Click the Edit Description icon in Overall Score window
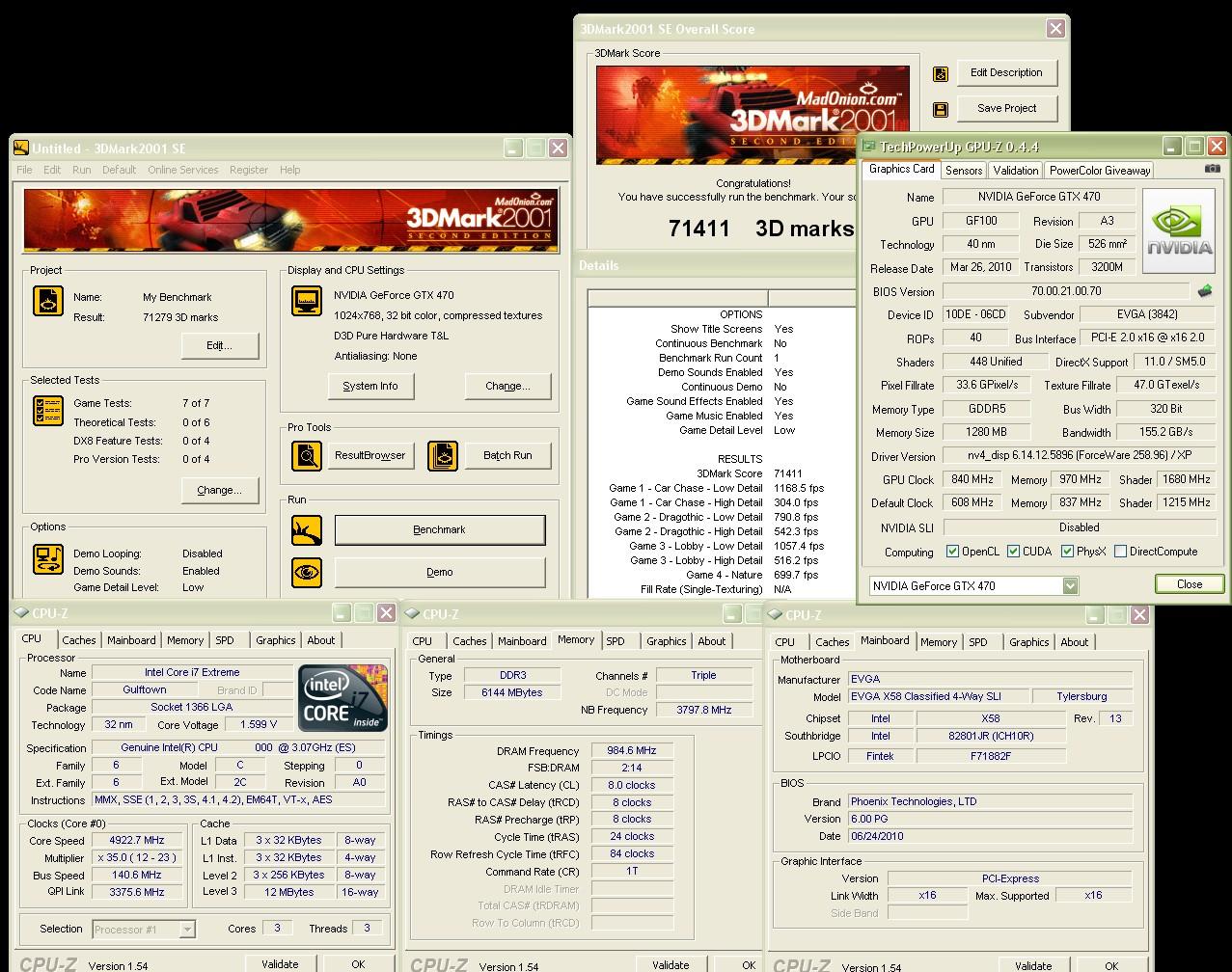Image resolution: width=1232 pixels, height=972 pixels. click(941, 74)
